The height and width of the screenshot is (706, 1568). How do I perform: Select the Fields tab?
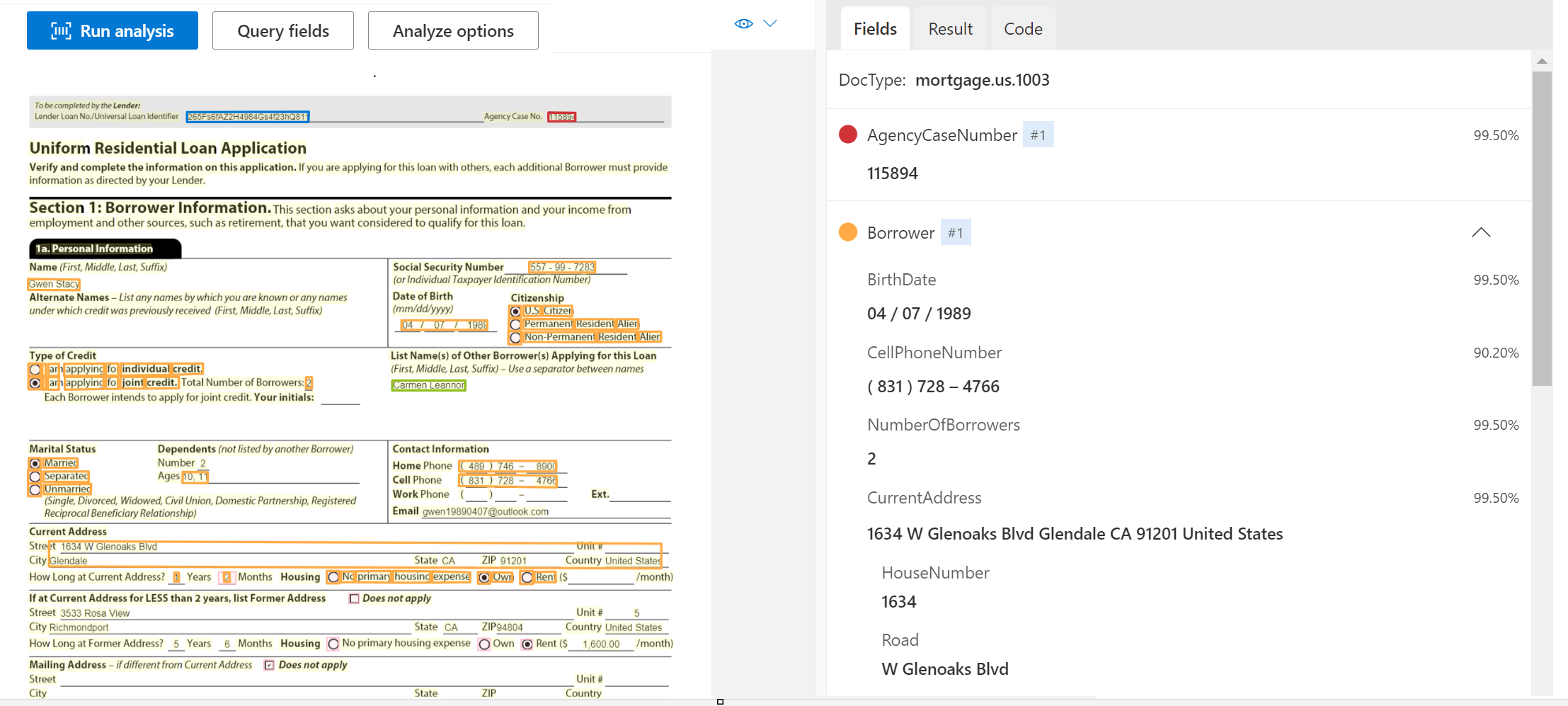pyautogui.click(x=875, y=29)
